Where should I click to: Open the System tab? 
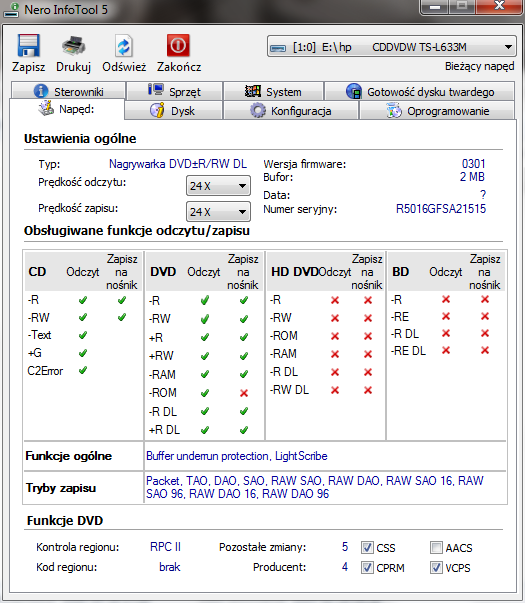[273, 91]
